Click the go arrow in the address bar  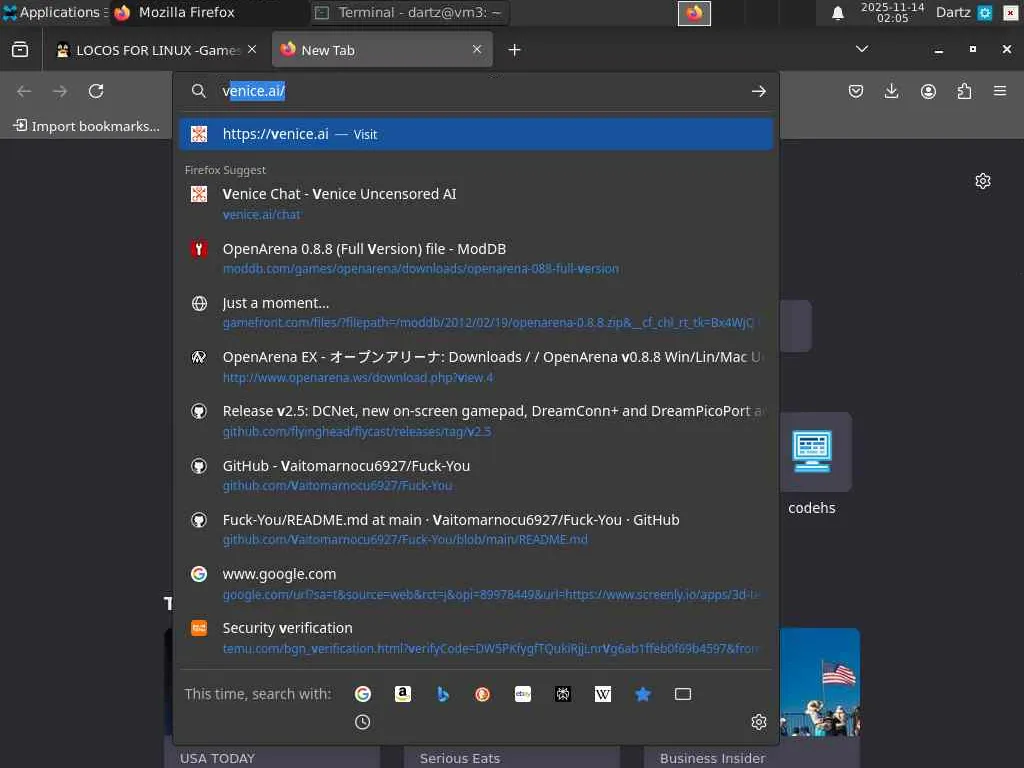(758, 91)
